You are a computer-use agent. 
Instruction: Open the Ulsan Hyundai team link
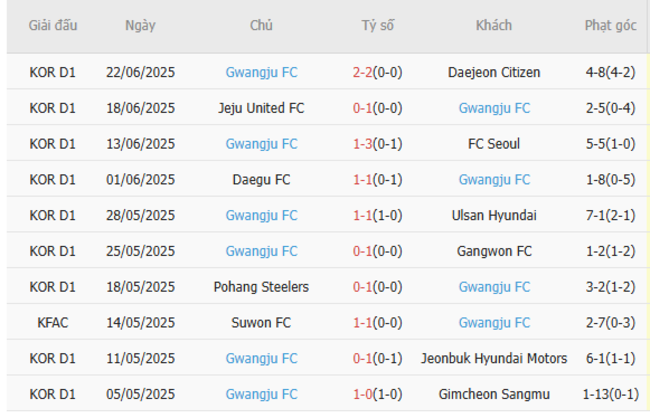point(494,215)
